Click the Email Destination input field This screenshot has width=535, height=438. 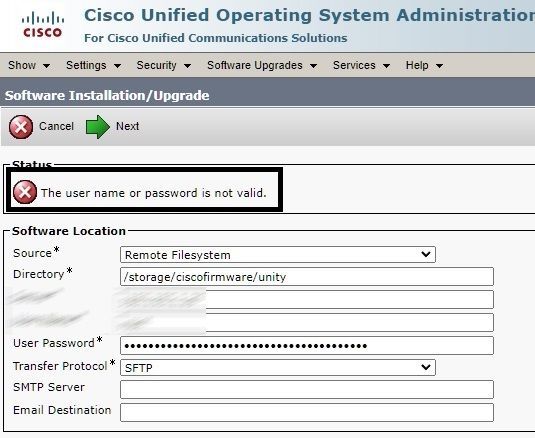[x=307, y=412]
